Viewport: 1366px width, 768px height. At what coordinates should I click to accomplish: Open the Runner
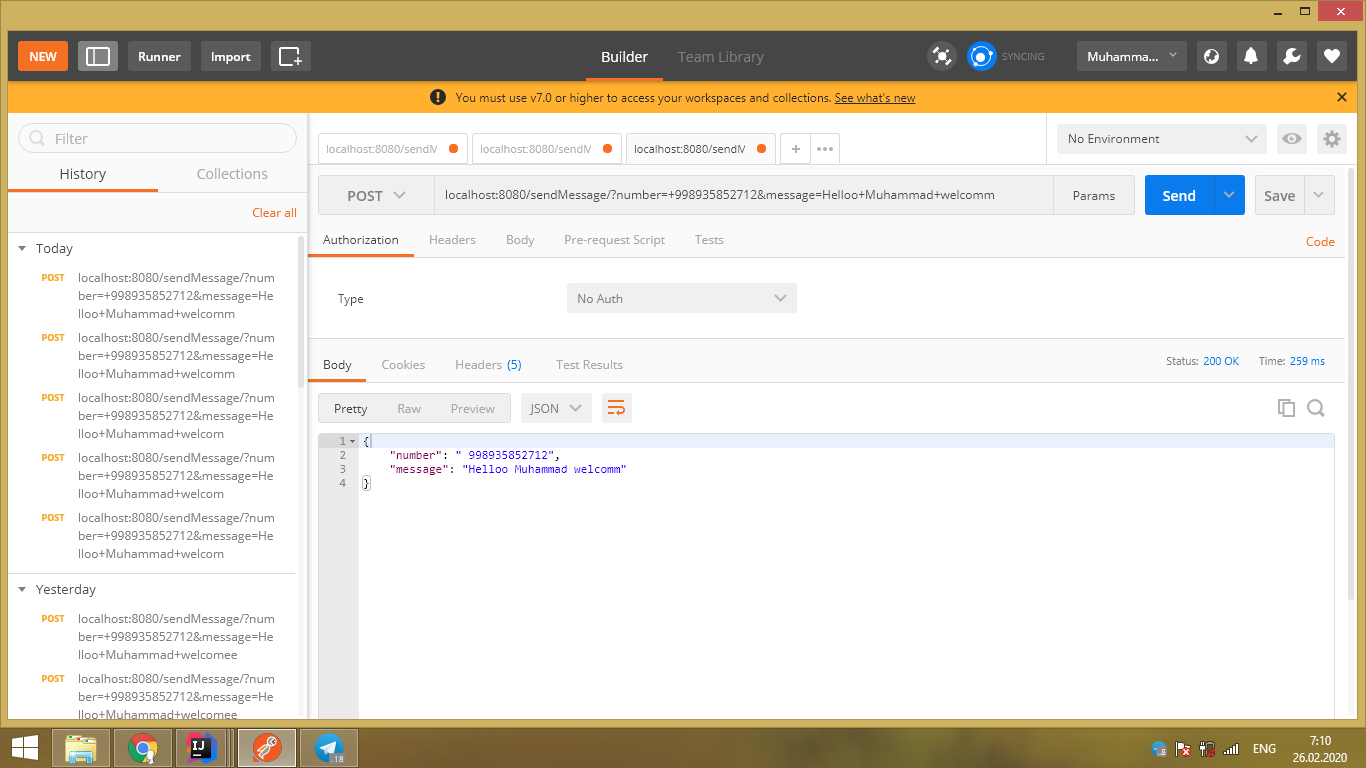point(159,56)
